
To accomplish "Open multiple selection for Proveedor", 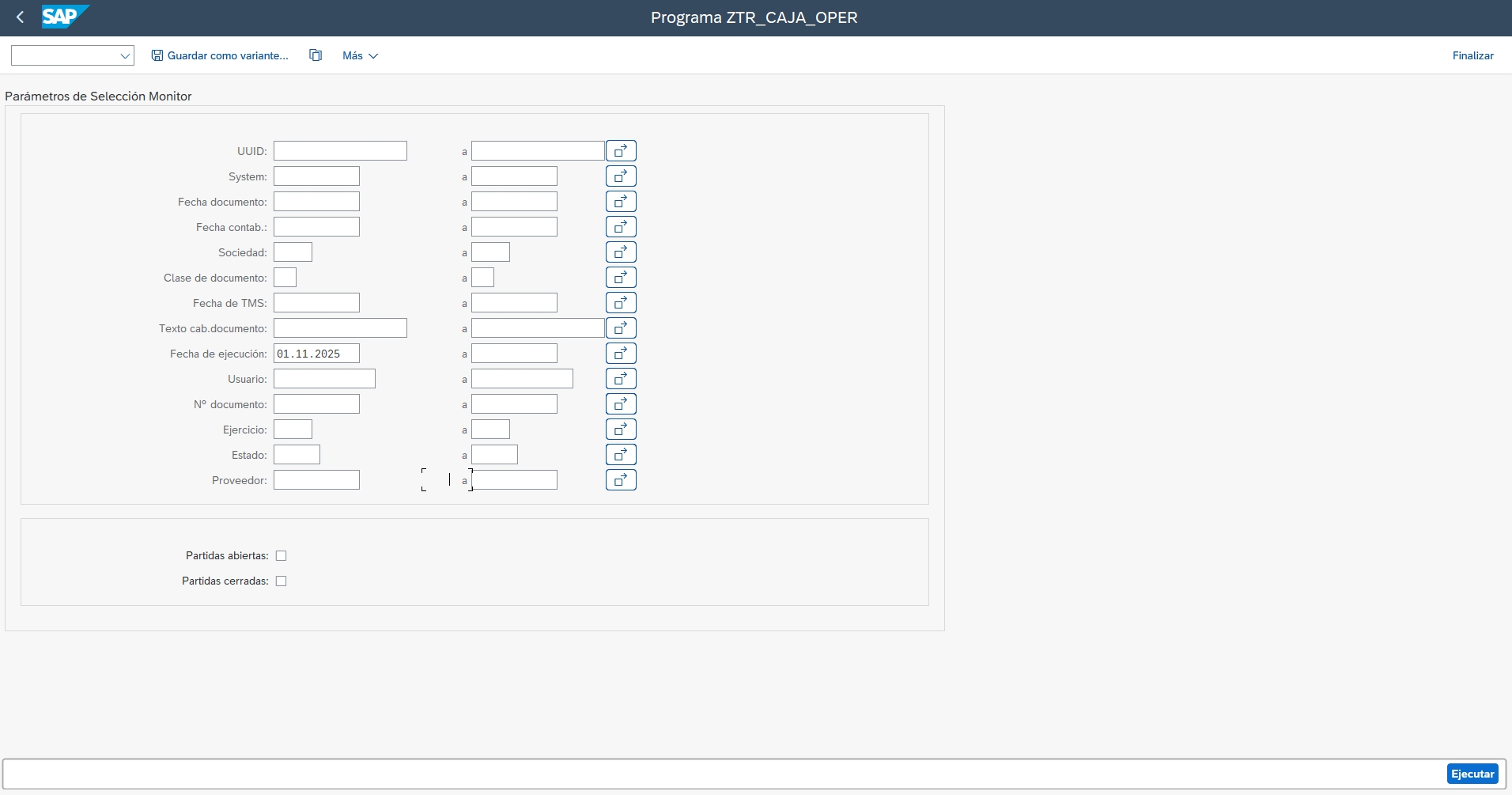I will 621,480.
